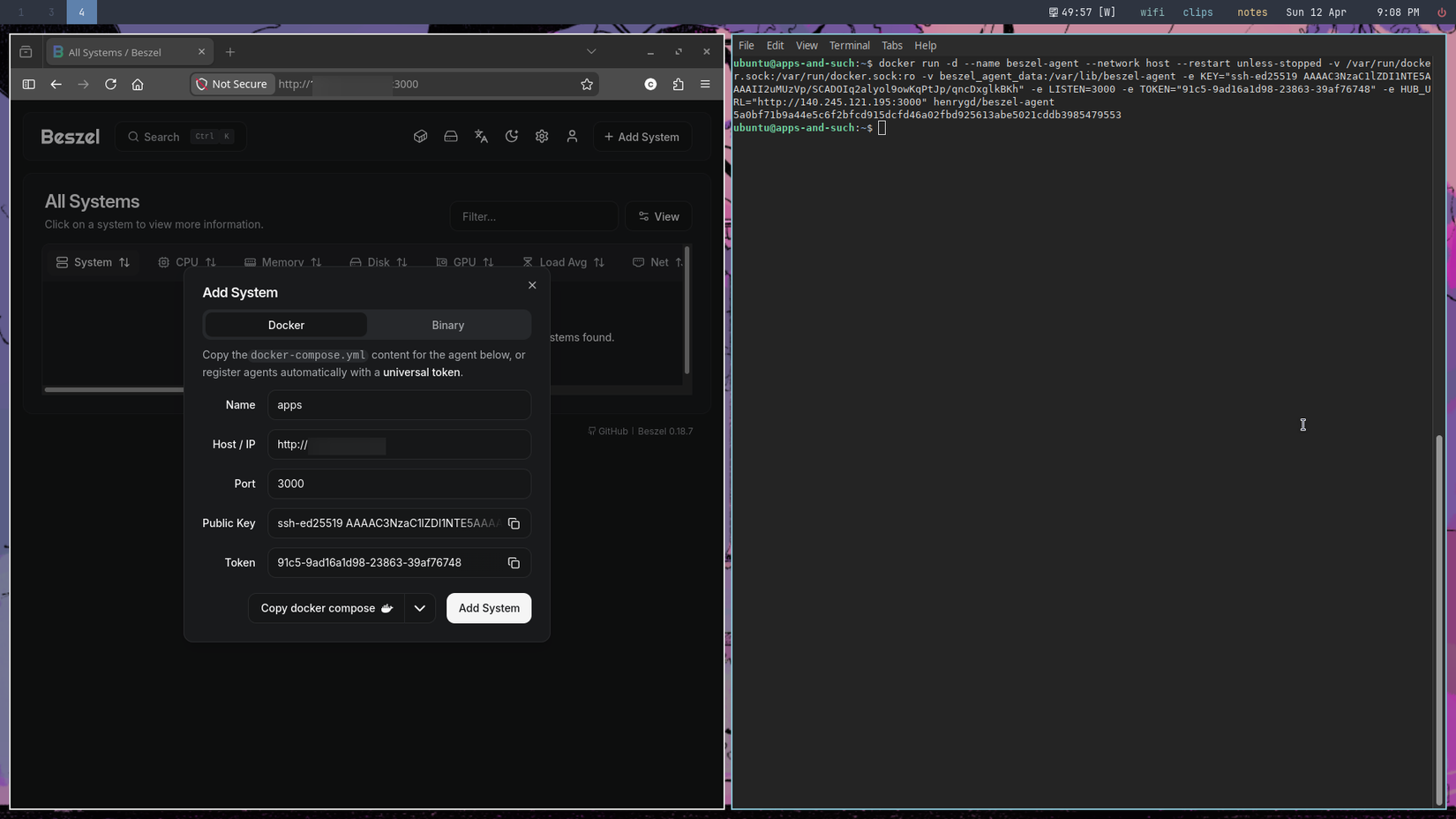1456x819 pixels.
Task: Open notes in the status bar
Action: [1252, 12]
